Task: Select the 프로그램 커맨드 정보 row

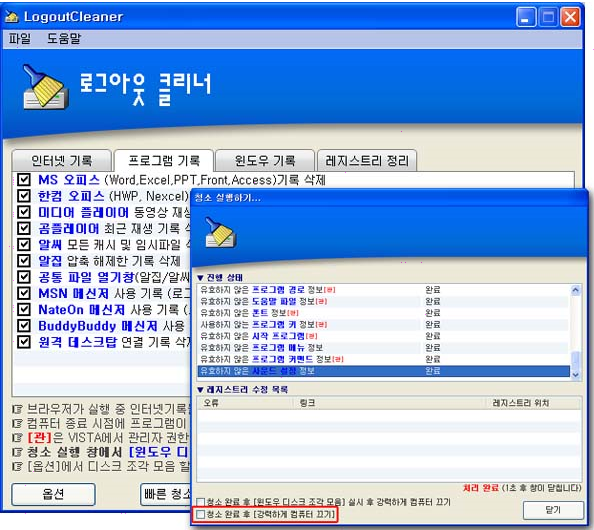Action: pos(384,359)
